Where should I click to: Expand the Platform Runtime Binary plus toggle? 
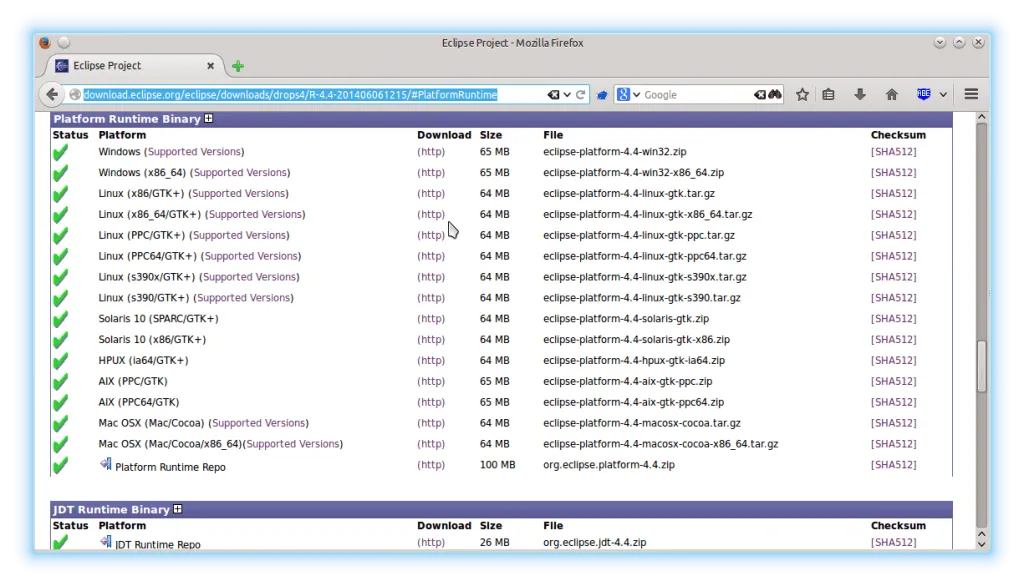(x=209, y=119)
